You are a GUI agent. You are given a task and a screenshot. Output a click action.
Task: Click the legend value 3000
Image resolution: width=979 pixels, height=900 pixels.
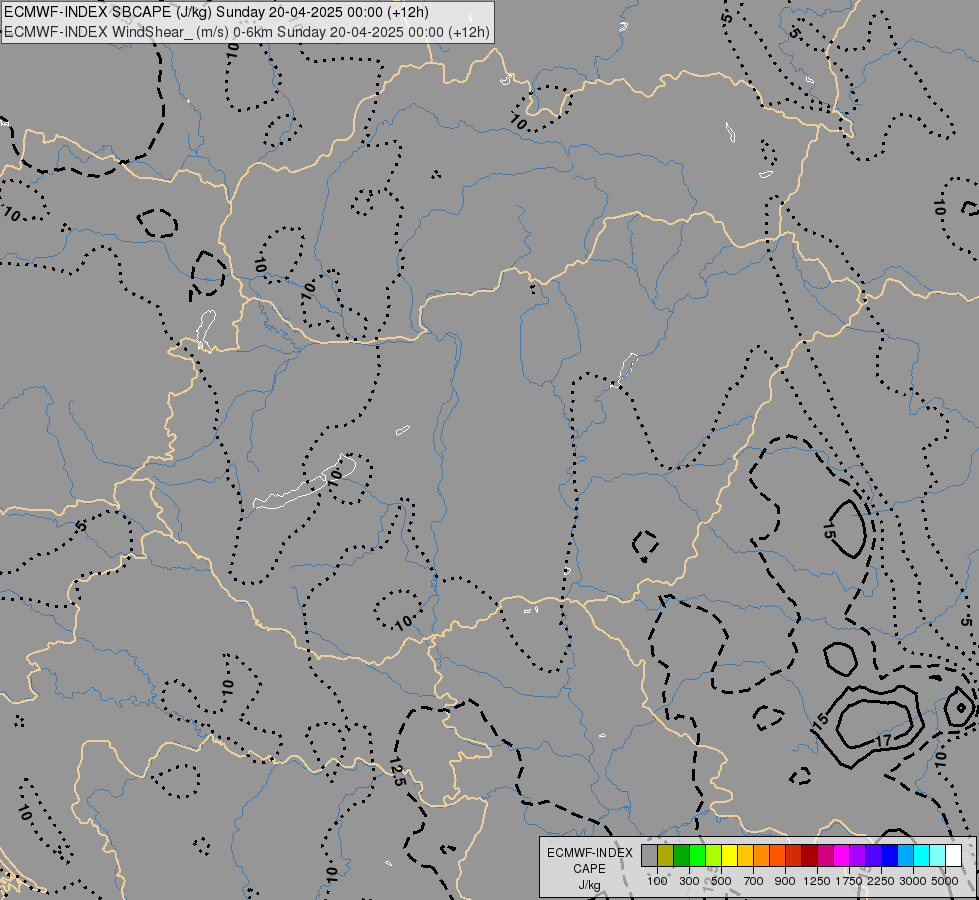point(912,881)
